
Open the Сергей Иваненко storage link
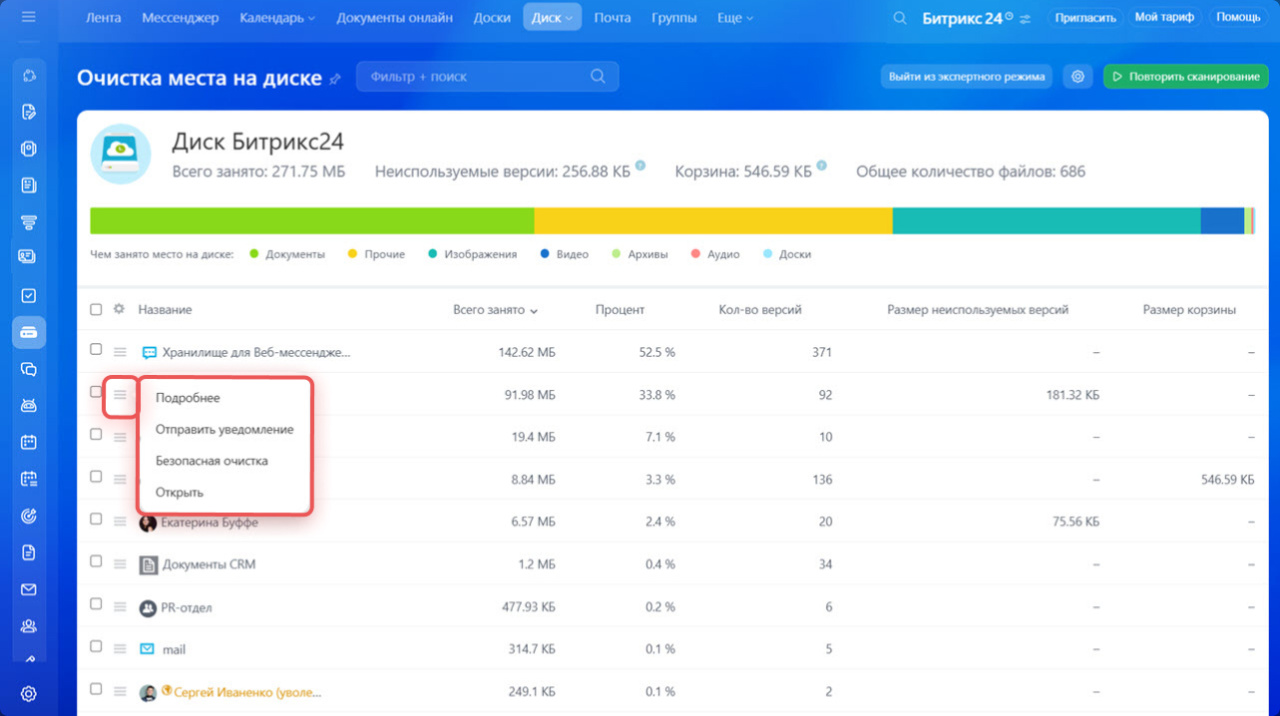pos(248,692)
